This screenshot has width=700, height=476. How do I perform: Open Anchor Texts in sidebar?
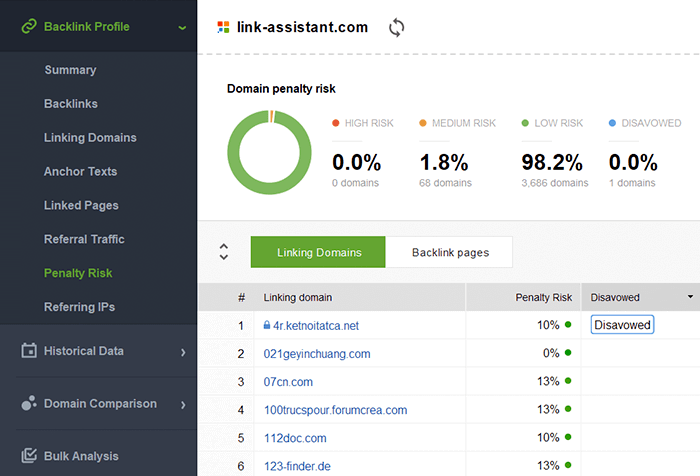coord(80,171)
